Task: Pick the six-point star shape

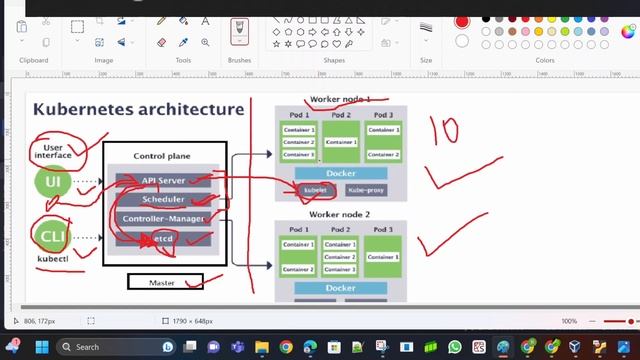Action: [x=289, y=44]
